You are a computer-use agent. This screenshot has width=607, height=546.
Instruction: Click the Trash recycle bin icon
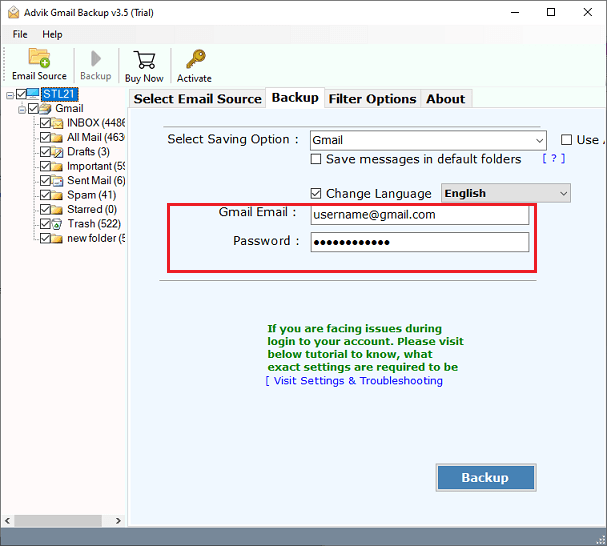coord(57,224)
